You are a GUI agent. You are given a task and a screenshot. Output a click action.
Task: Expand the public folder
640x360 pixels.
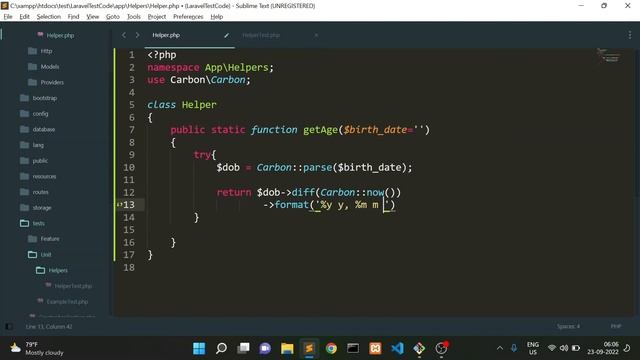click(x=40, y=161)
